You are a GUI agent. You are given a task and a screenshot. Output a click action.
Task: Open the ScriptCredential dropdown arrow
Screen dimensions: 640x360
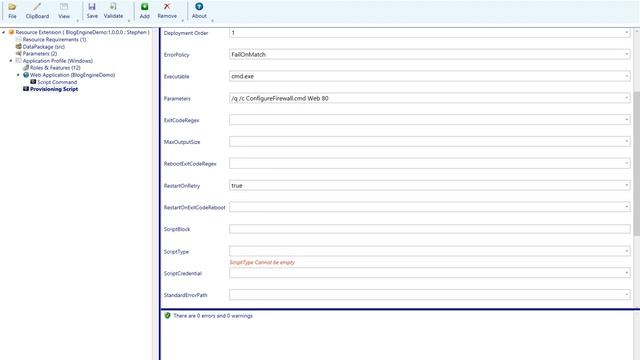627,273
